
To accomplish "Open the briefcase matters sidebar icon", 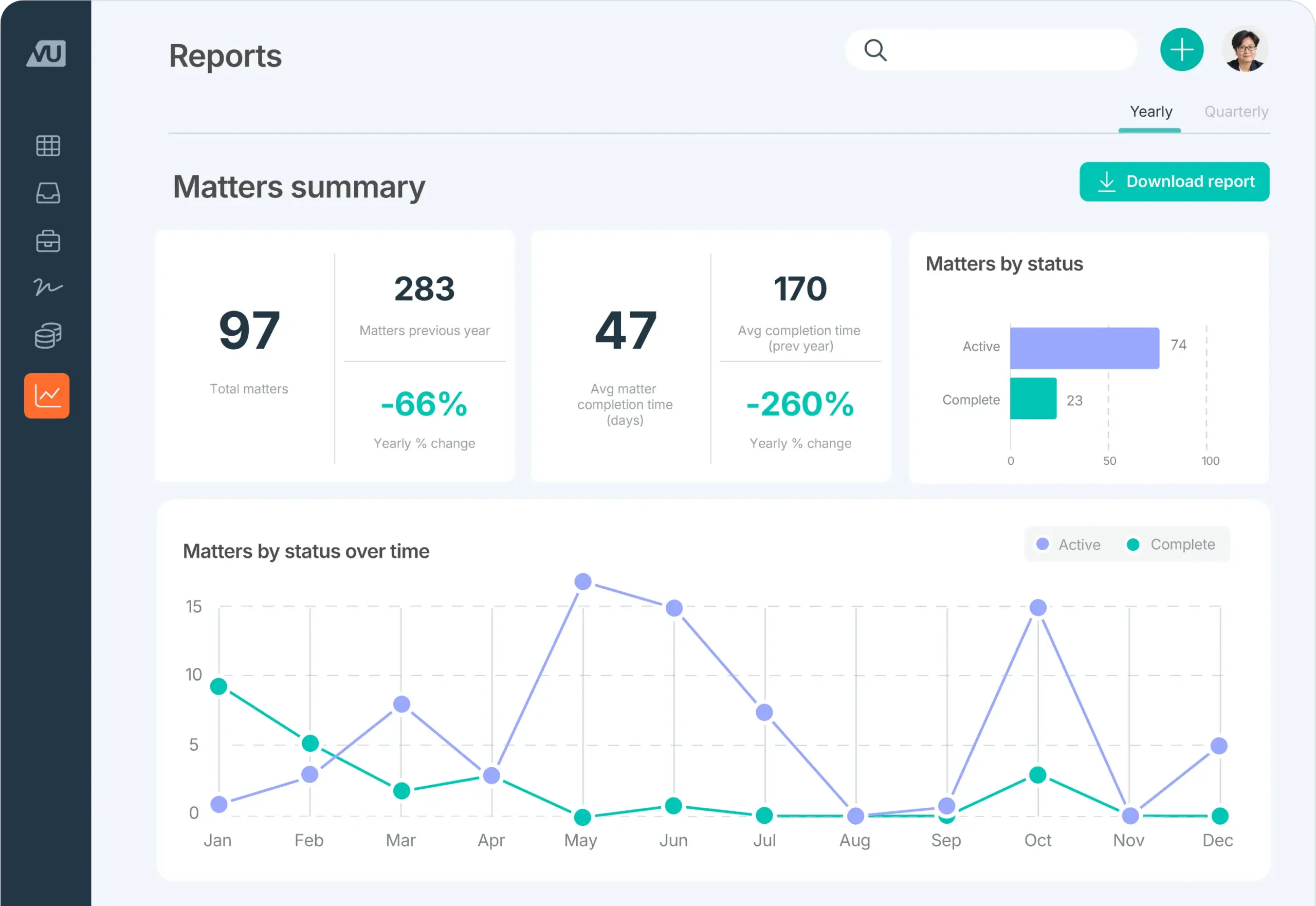I will [x=48, y=241].
